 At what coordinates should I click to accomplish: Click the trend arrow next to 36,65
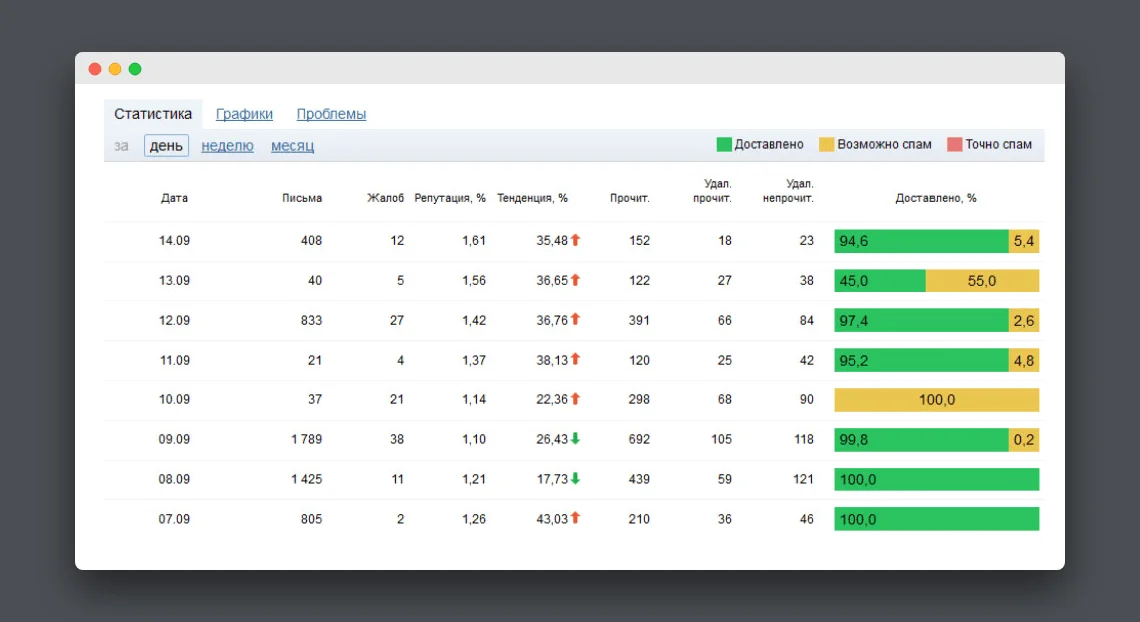tap(575, 280)
